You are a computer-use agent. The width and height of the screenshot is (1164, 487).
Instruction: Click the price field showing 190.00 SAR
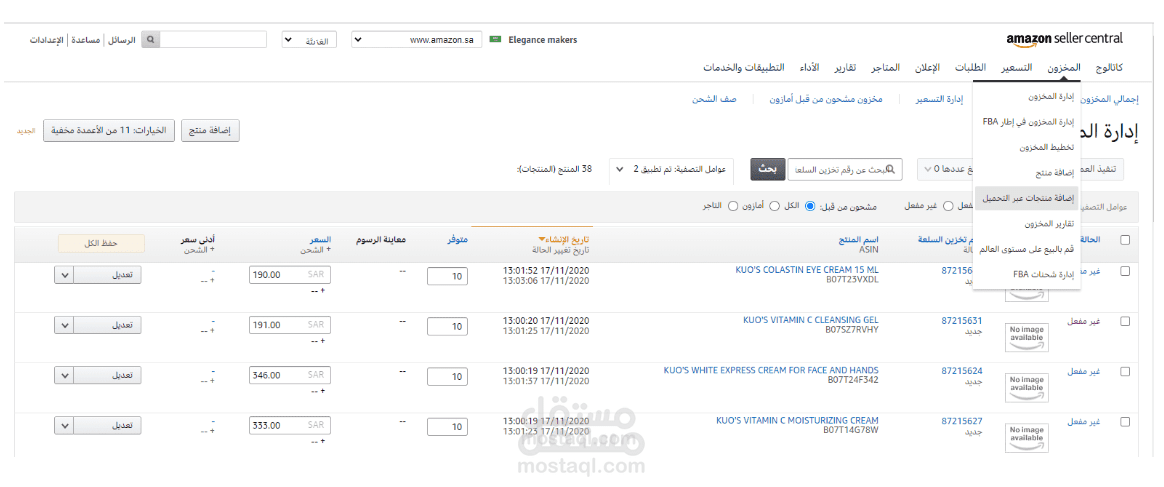[x=290, y=275]
